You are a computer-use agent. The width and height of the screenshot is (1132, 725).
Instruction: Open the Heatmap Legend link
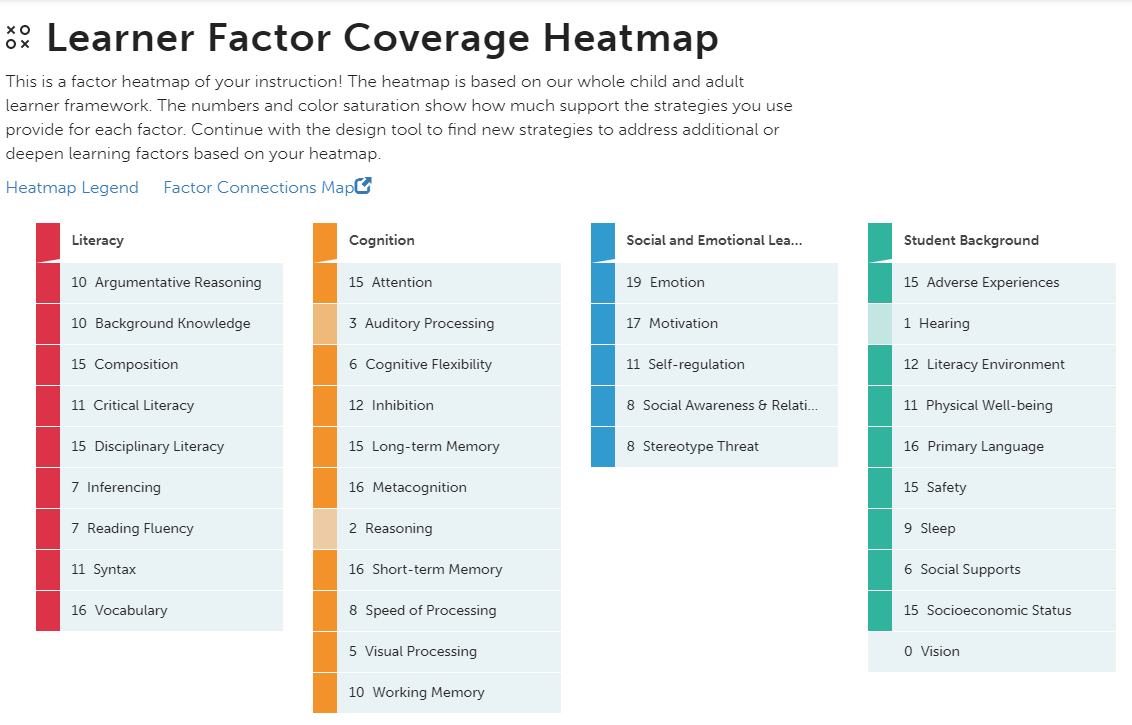coord(72,188)
